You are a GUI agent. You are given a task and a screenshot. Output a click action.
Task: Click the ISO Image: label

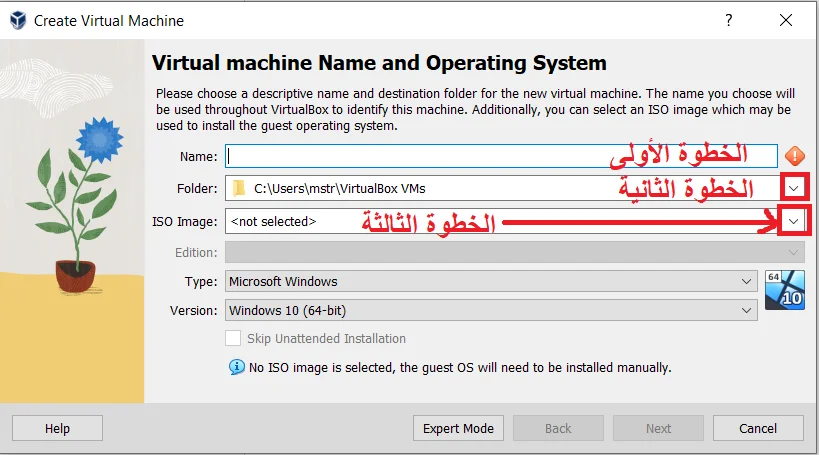184,221
